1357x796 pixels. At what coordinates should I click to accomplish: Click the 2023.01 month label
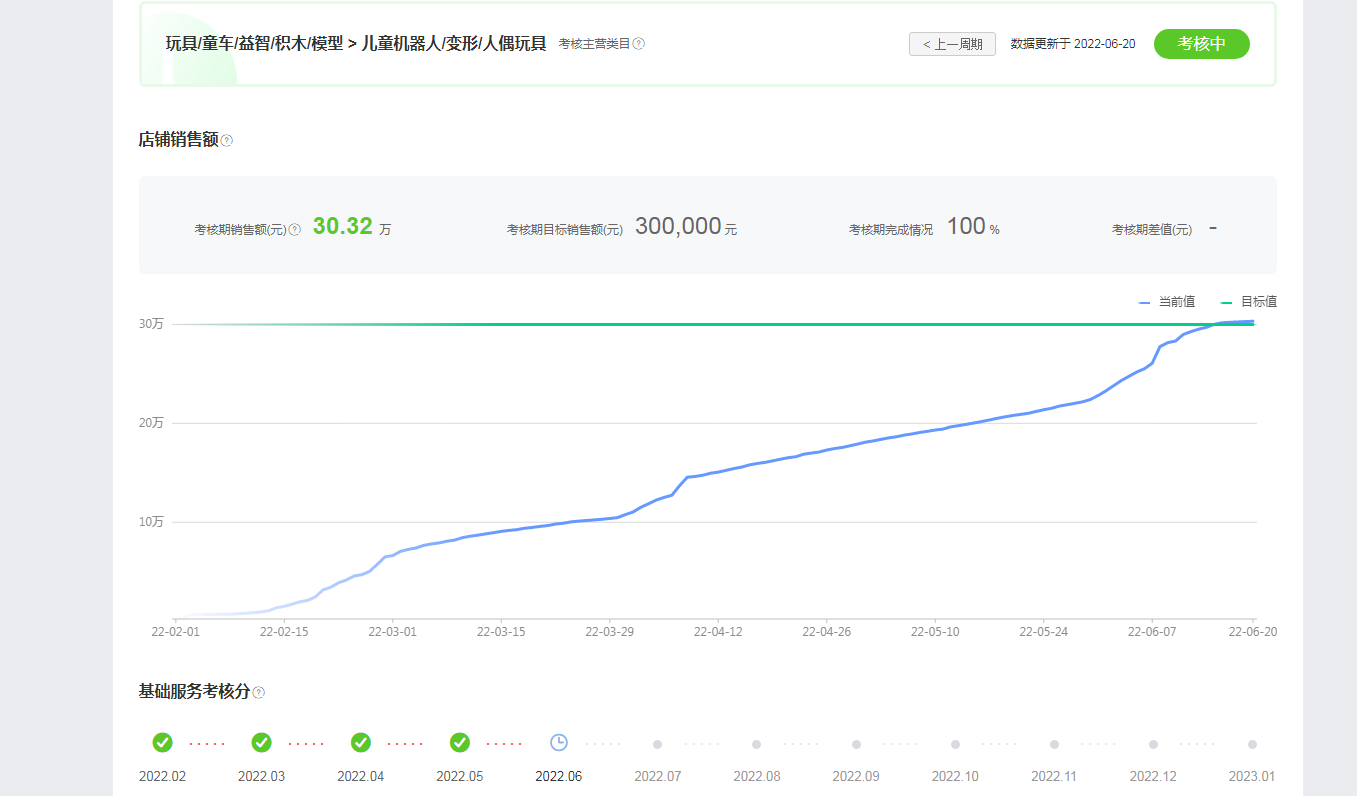pyautogui.click(x=1252, y=776)
